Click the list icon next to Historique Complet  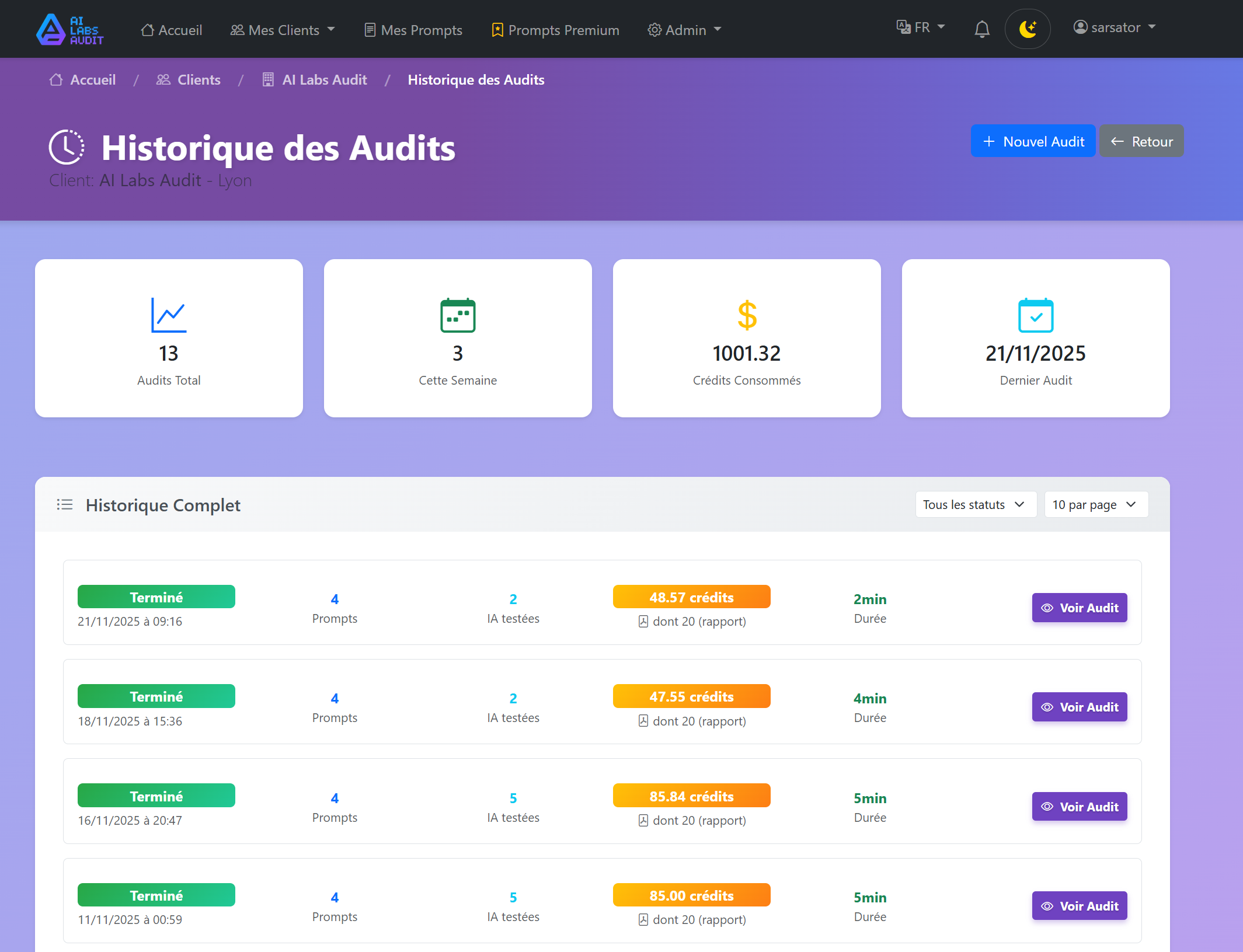click(65, 504)
